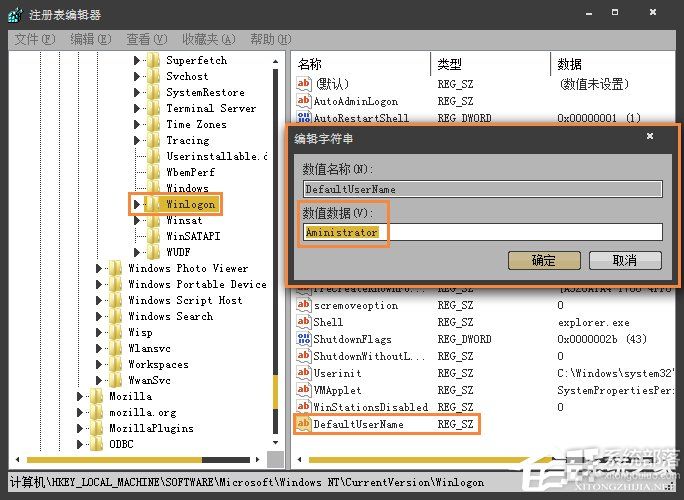684x500 pixels.
Task: Click the WbemPerf folder icon
Action: pos(153,172)
